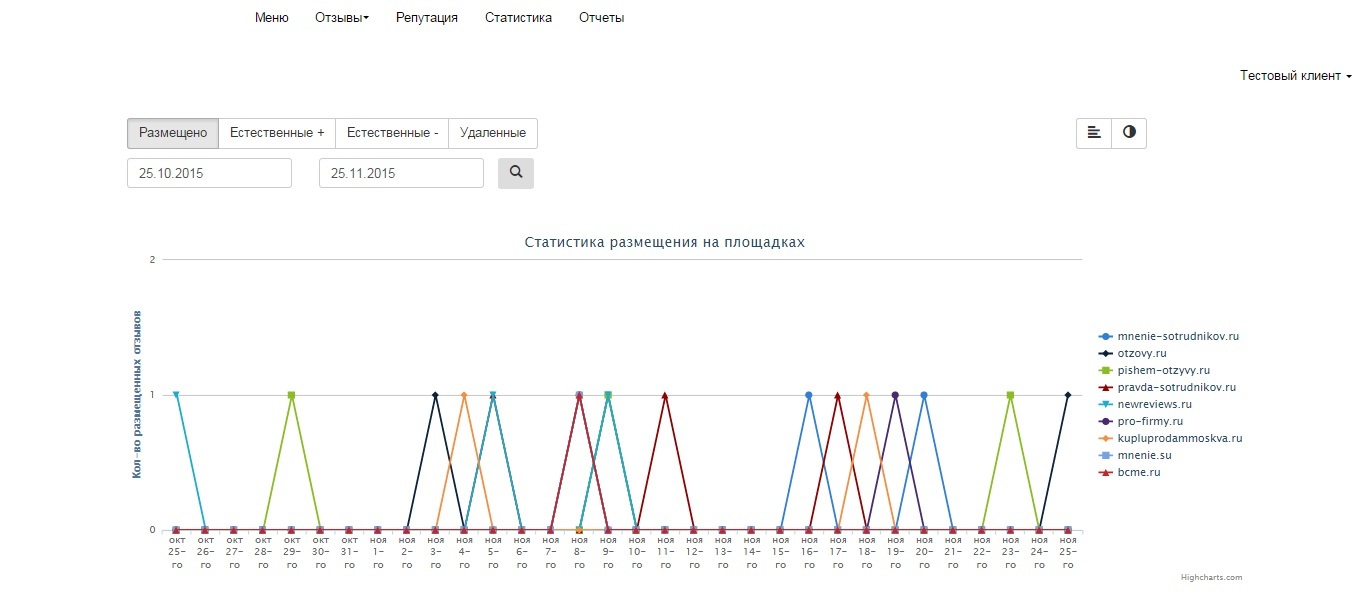
Task: Open the Репутация page
Action: point(427,17)
